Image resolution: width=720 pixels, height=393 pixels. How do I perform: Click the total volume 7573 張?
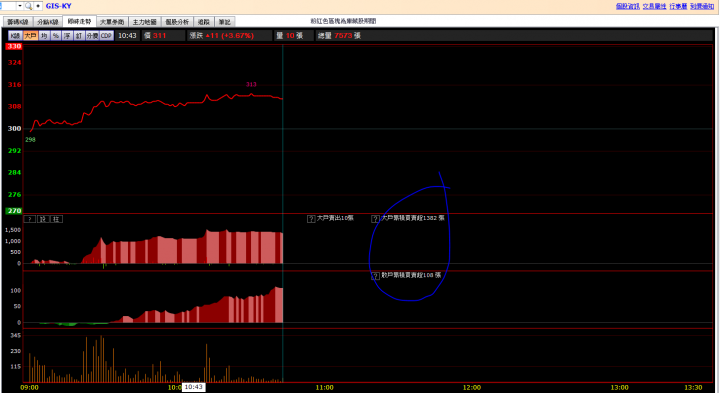coord(339,35)
